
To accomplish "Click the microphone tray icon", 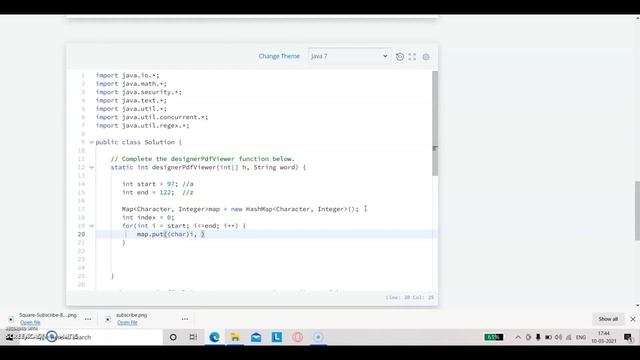I will pyautogui.click(x=538, y=337).
